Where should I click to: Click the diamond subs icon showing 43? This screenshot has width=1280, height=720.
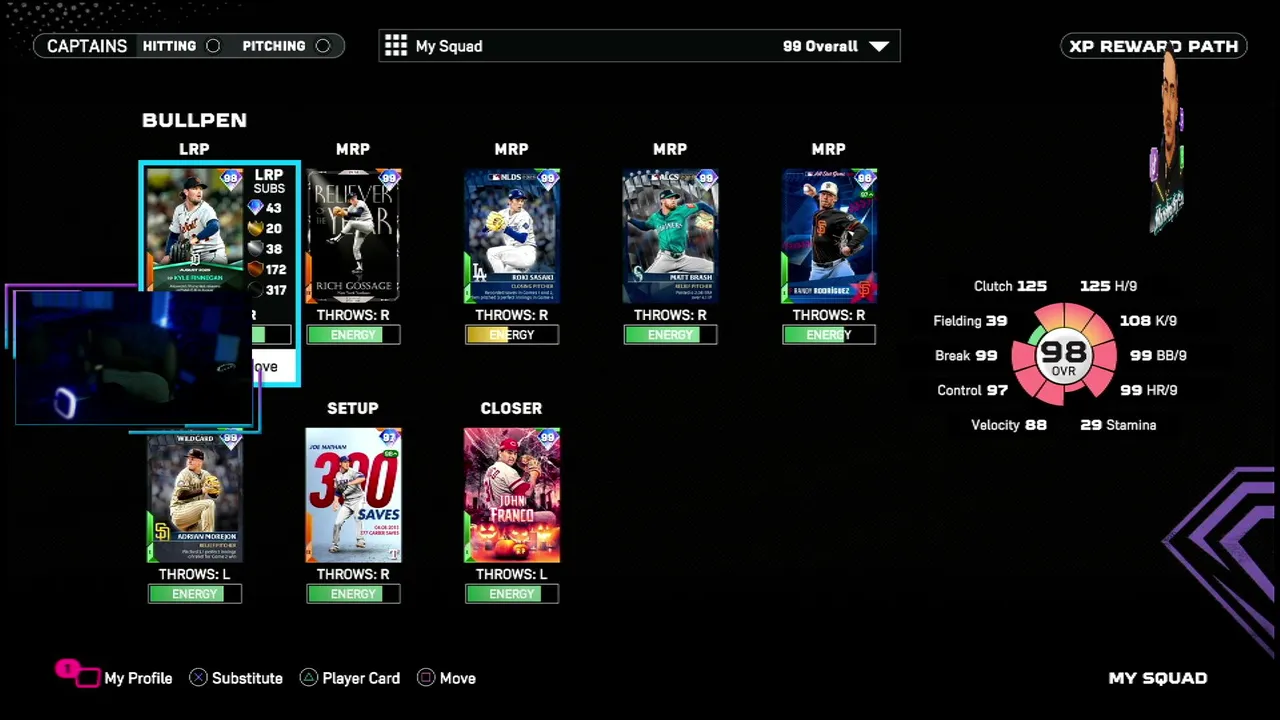pos(255,208)
